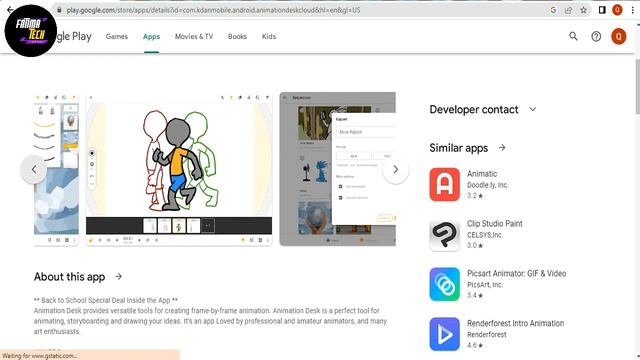640x360 pixels.
Task: Open the Movies & TV tab
Action: click(194, 36)
